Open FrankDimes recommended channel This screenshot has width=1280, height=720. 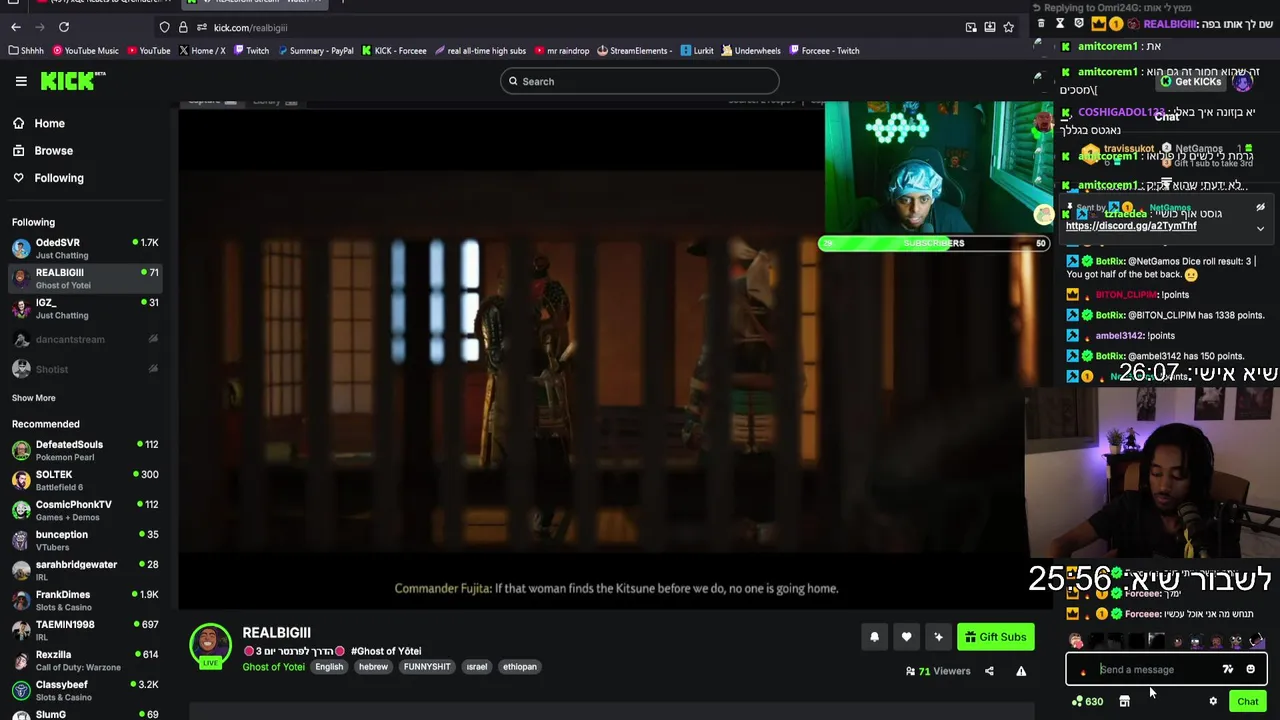pos(85,600)
